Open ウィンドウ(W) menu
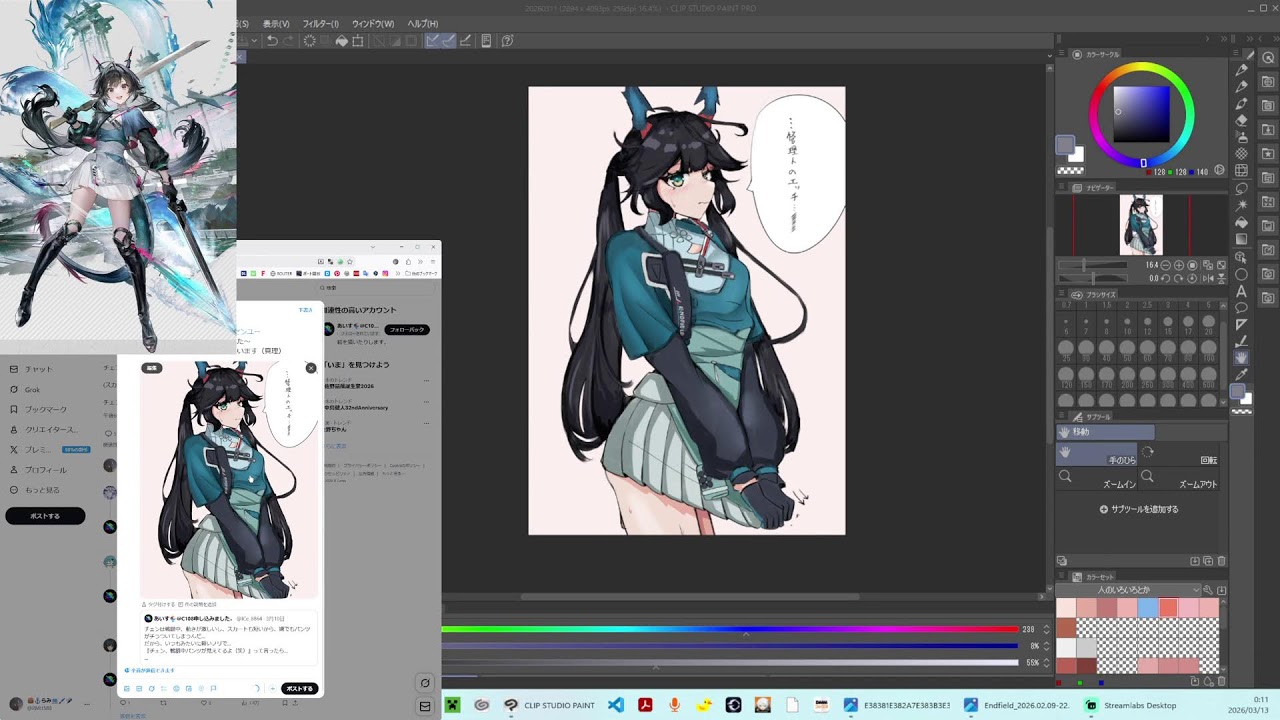The image size is (1280, 720). 372,23
